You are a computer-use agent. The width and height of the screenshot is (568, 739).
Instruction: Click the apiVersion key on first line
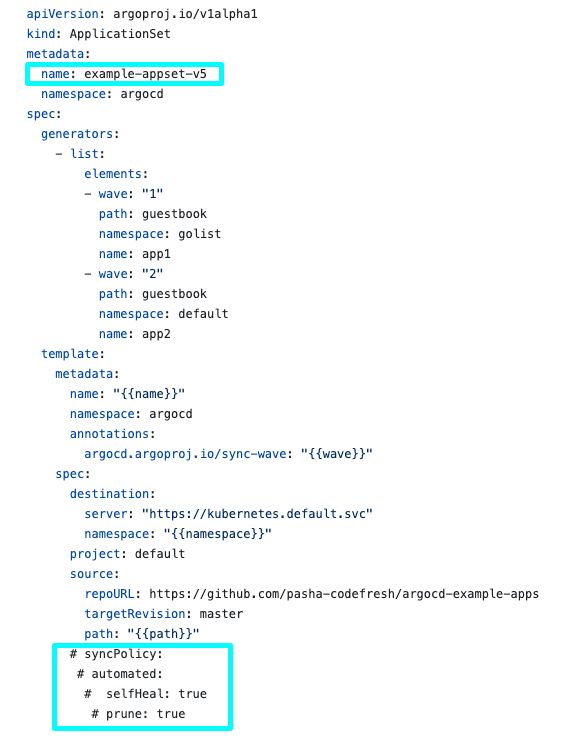tap(62, 14)
